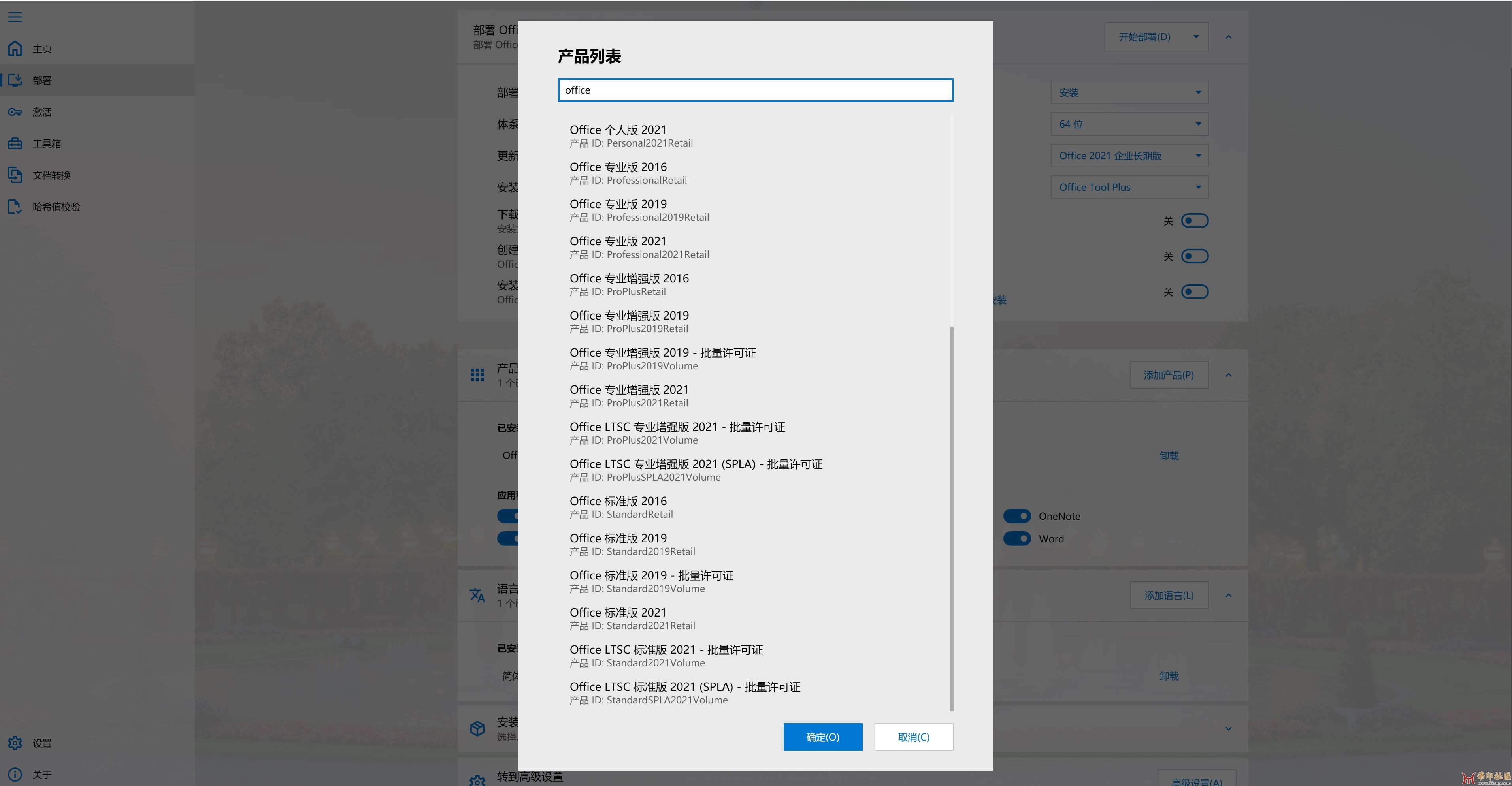Open the 开始部署 dropdown arrow

pyautogui.click(x=1195, y=37)
